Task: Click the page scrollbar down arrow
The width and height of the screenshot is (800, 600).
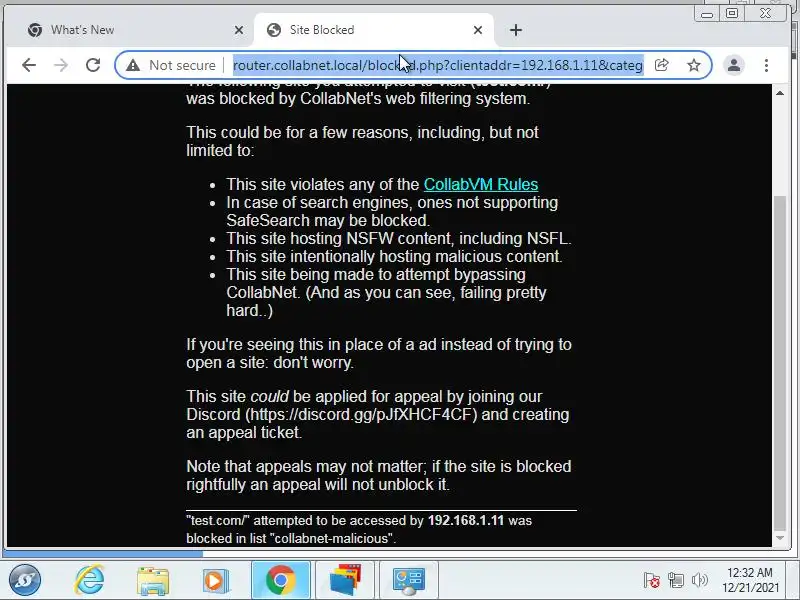Action: (x=780, y=538)
